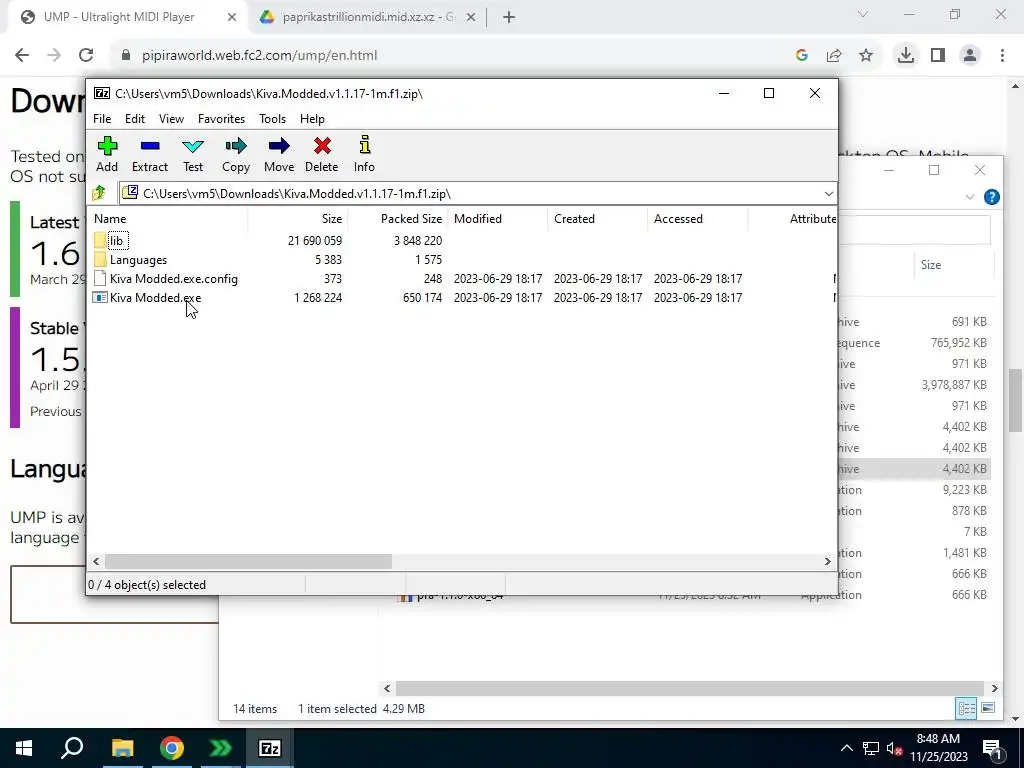Viewport: 1024px width, 768px height.
Task: Open Explorer help question mark icon
Action: pos(991,197)
